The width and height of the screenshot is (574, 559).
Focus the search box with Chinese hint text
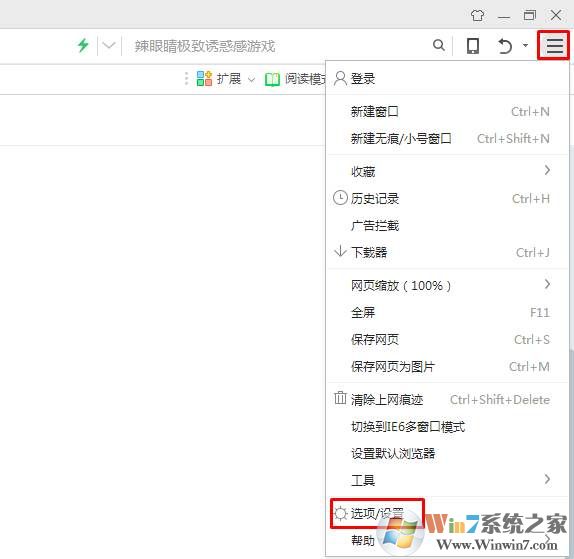pyautogui.click(x=278, y=46)
